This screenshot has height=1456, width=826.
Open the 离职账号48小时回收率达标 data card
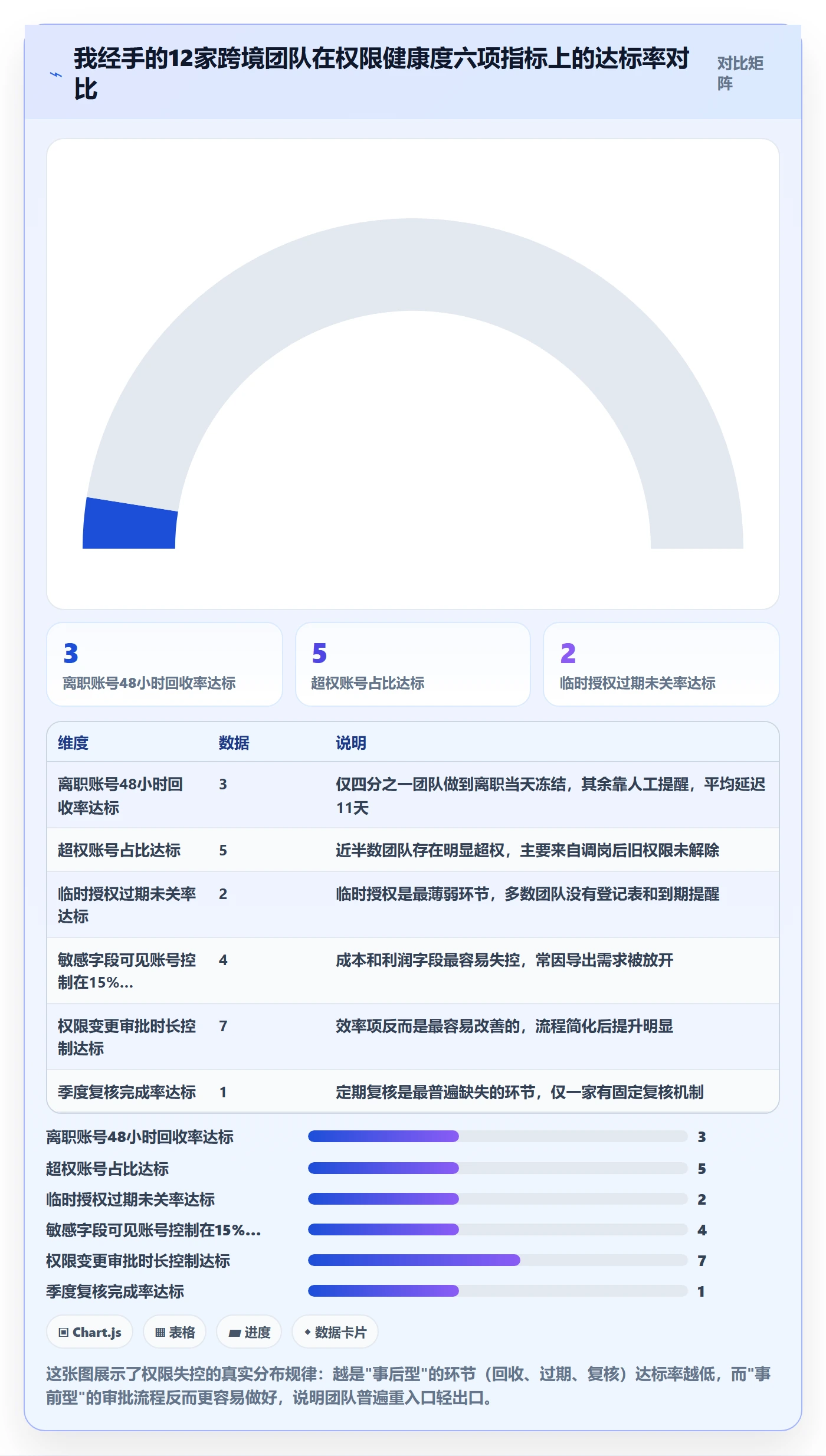pos(165,664)
